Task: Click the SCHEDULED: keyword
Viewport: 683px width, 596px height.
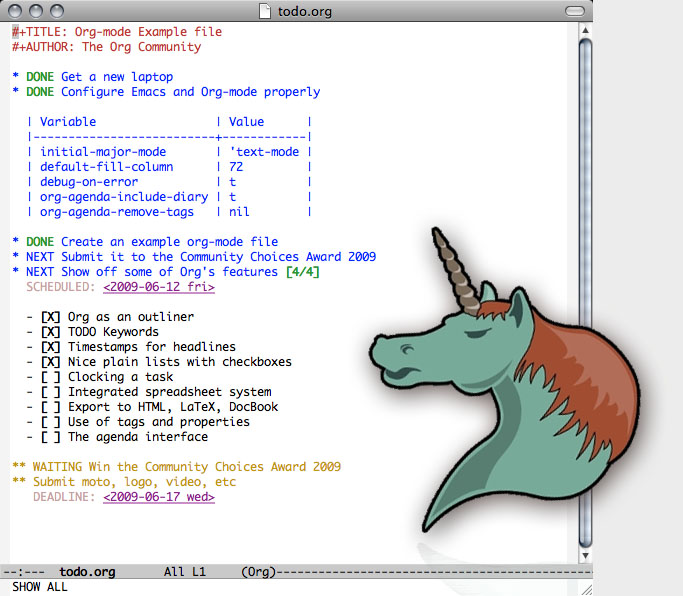Action: [x=61, y=287]
